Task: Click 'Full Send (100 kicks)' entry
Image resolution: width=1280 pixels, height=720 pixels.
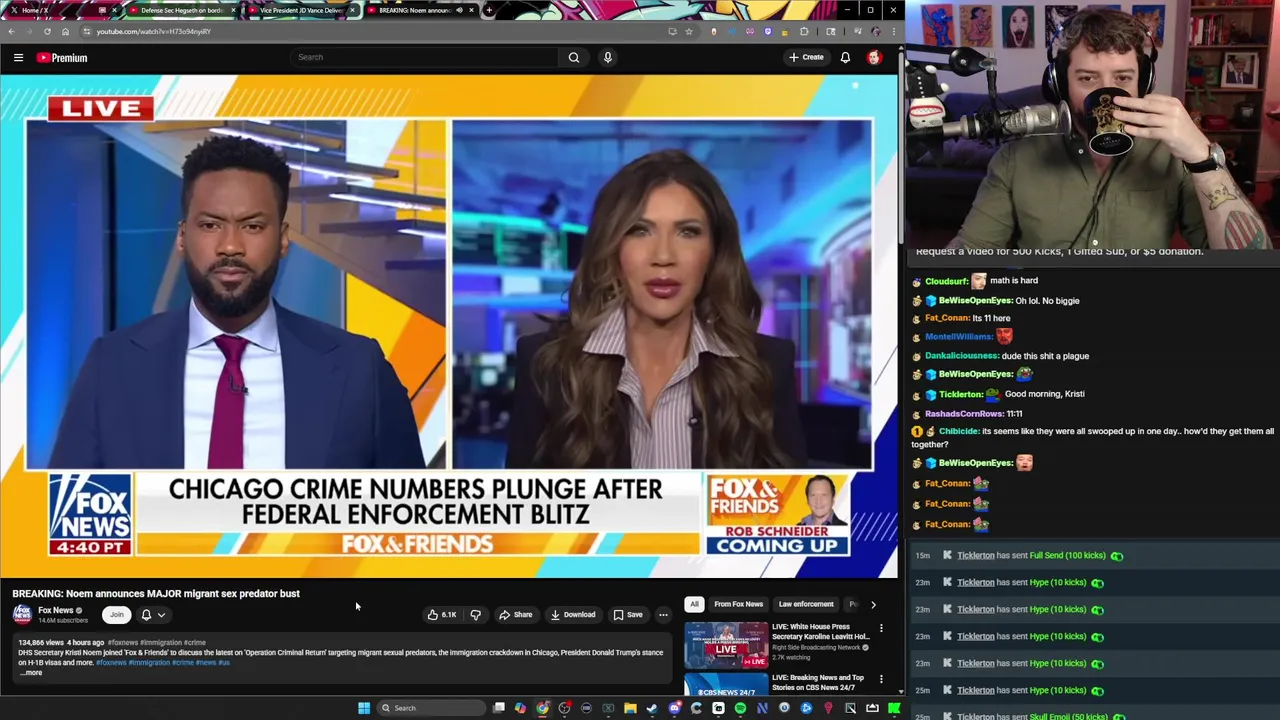Action: coord(1067,556)
